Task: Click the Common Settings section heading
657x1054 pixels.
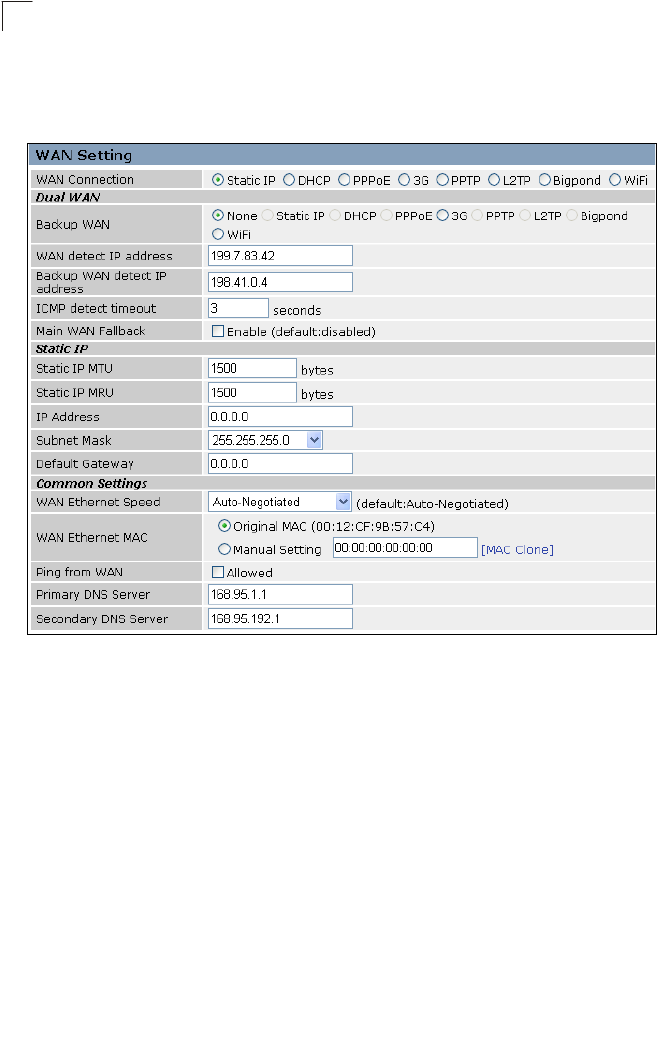Action: click(91, 484)
